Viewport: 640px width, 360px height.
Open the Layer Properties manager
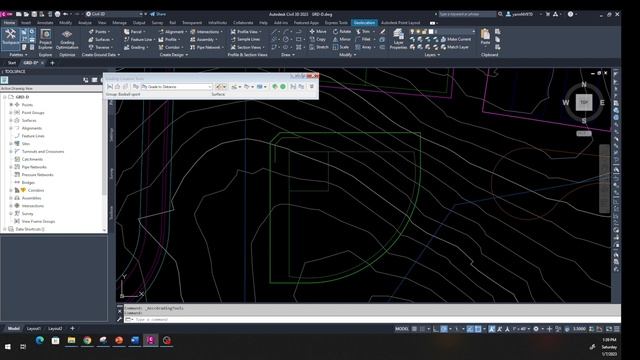(x=398, y=39)
